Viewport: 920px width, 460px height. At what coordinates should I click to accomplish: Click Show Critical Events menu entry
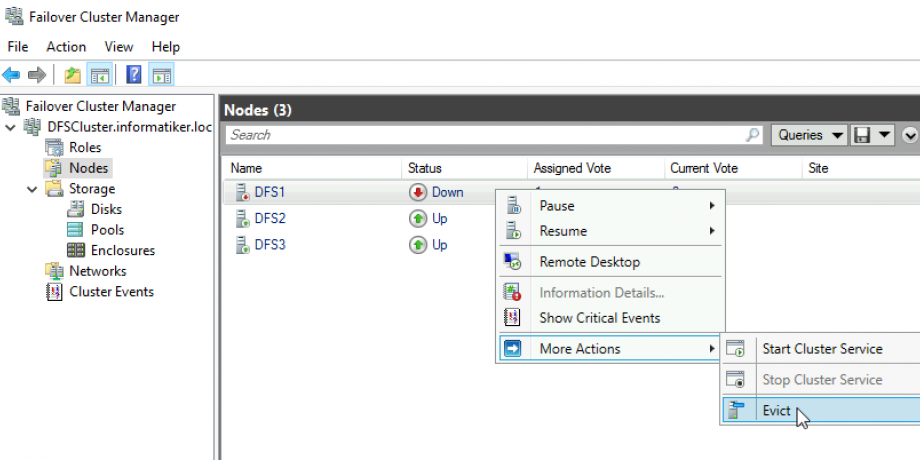pos(599,318)
